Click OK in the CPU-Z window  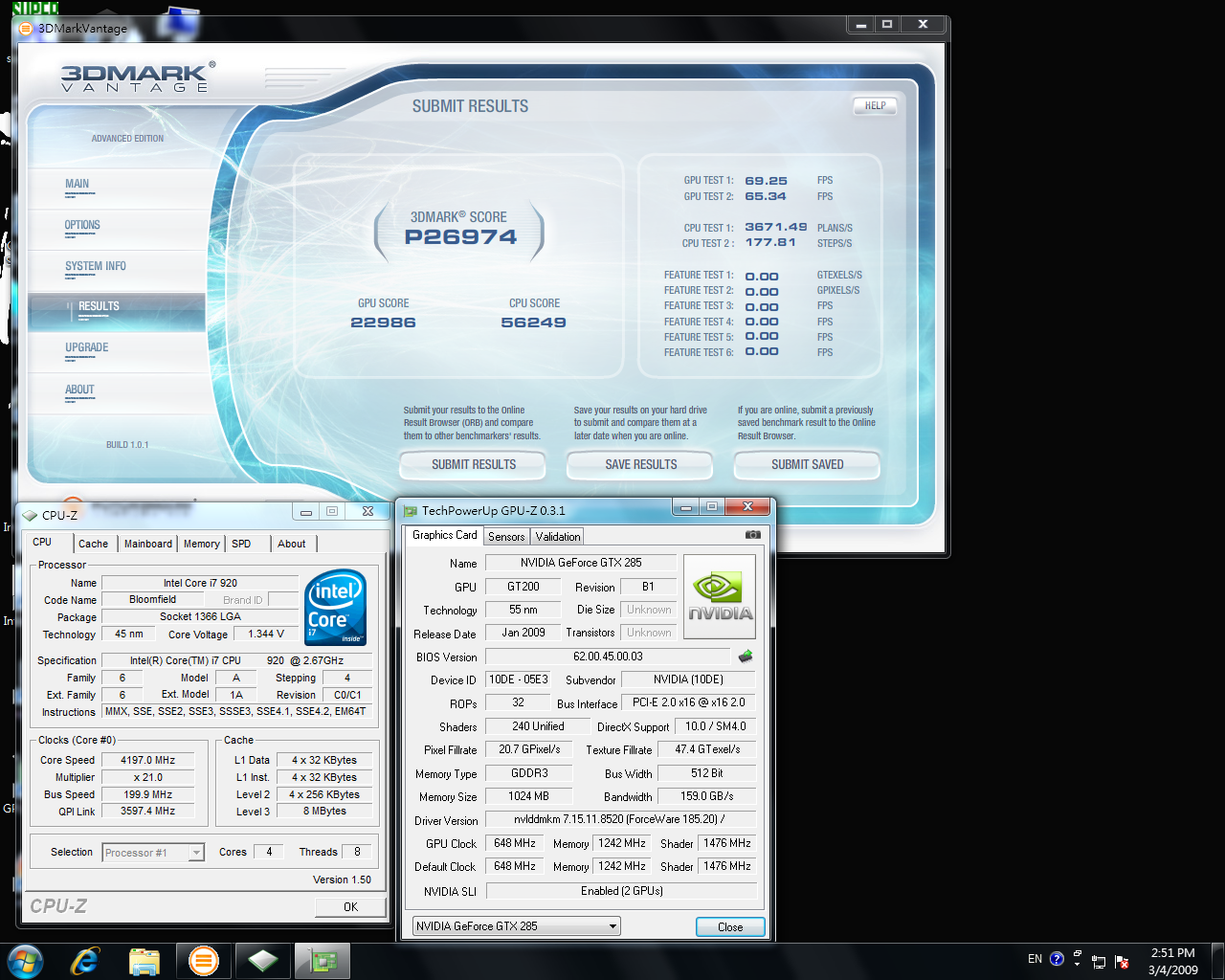tap(350, 906)
